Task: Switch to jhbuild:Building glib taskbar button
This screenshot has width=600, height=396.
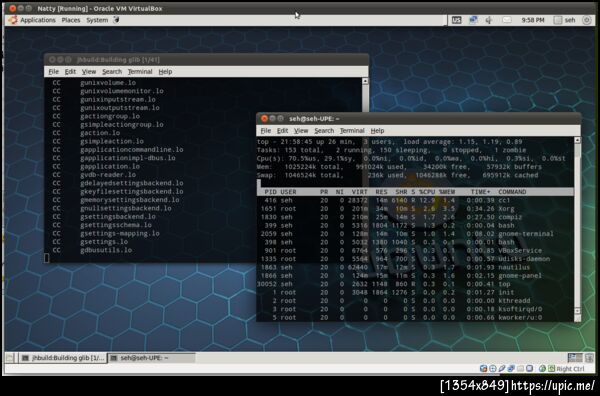Action: click(63, 358)
